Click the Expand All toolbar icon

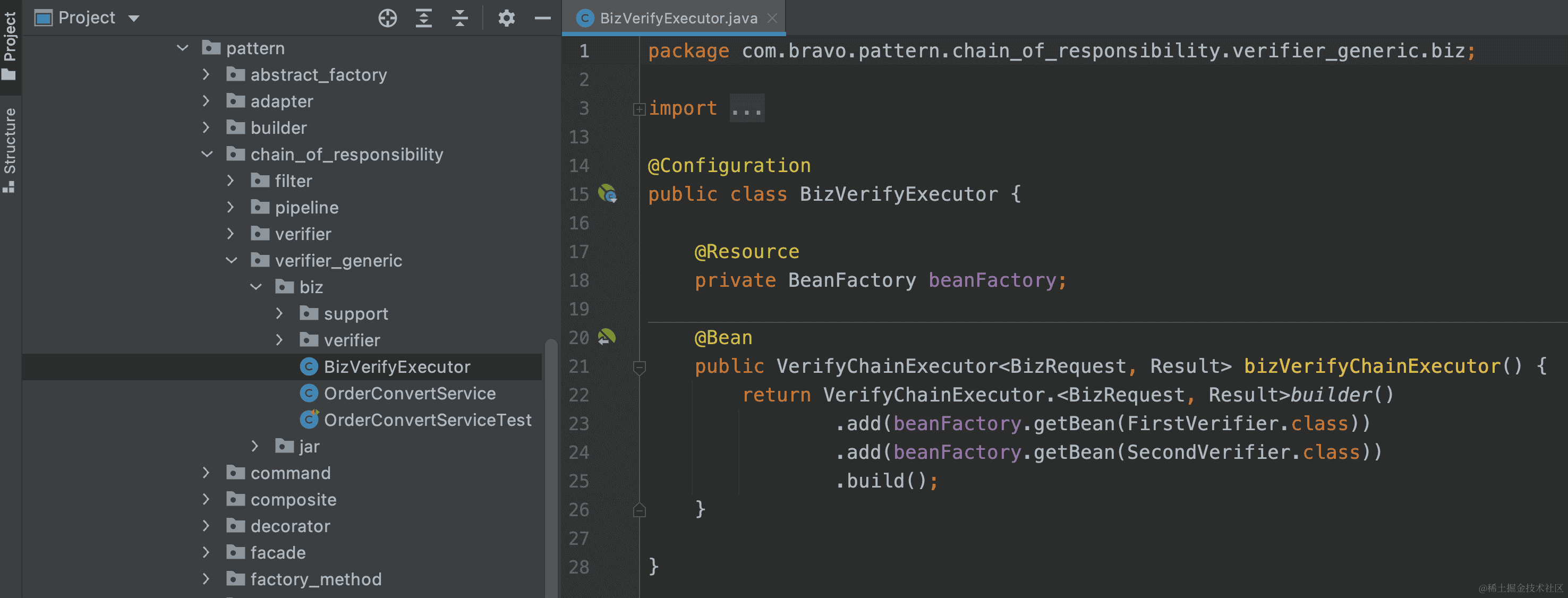pos(424,18)
